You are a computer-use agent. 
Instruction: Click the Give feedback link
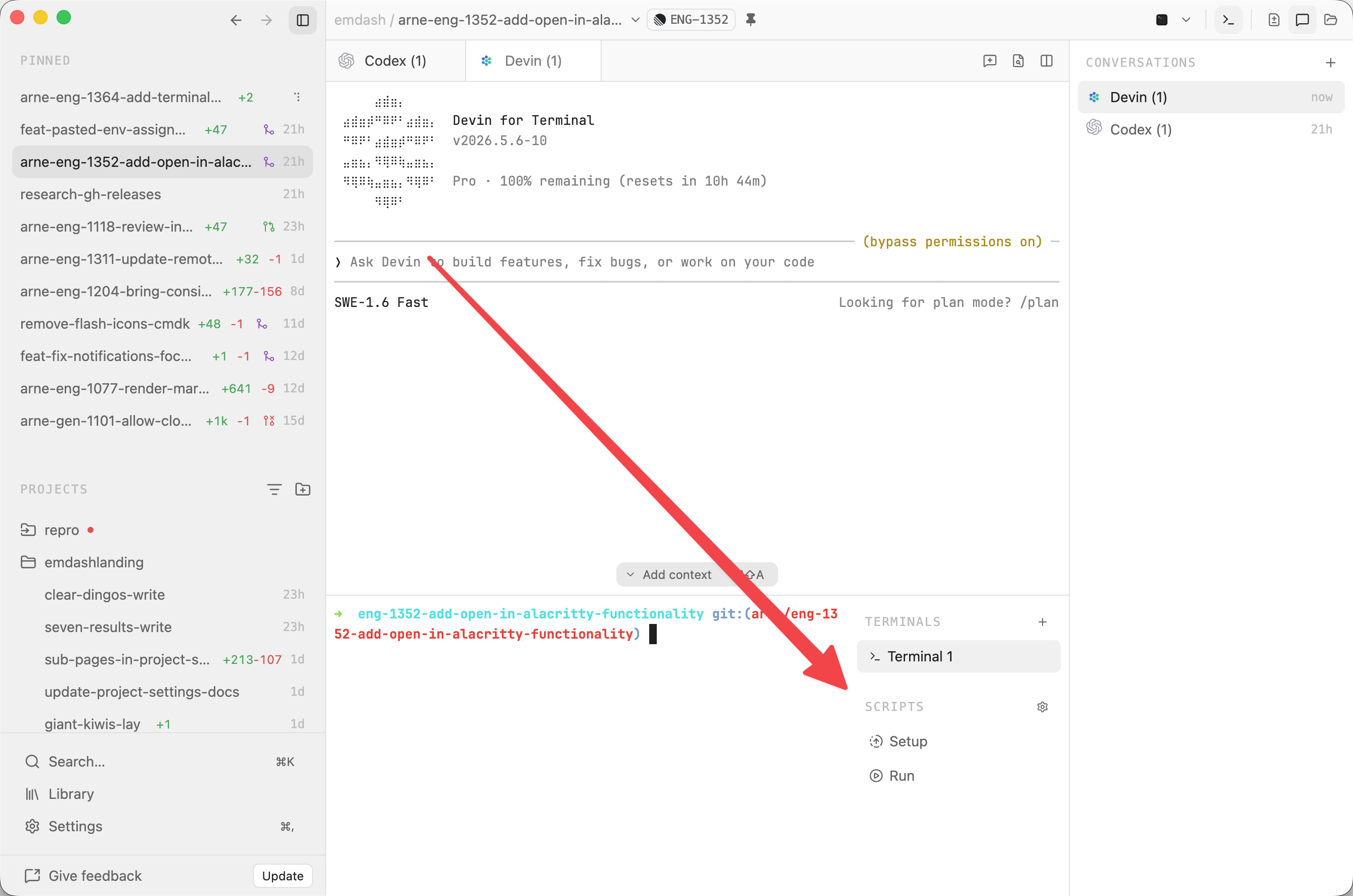click(x=83, y=876)
